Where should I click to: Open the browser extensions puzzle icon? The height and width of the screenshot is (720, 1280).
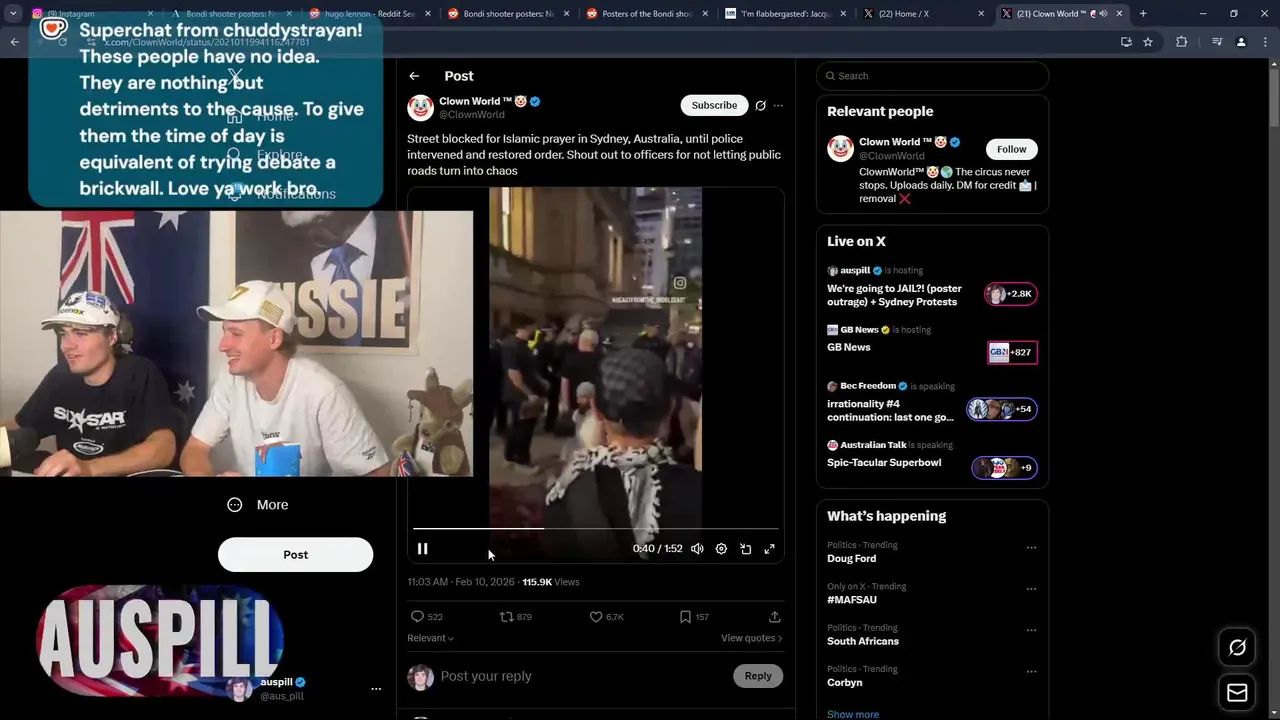[1182, 42]
